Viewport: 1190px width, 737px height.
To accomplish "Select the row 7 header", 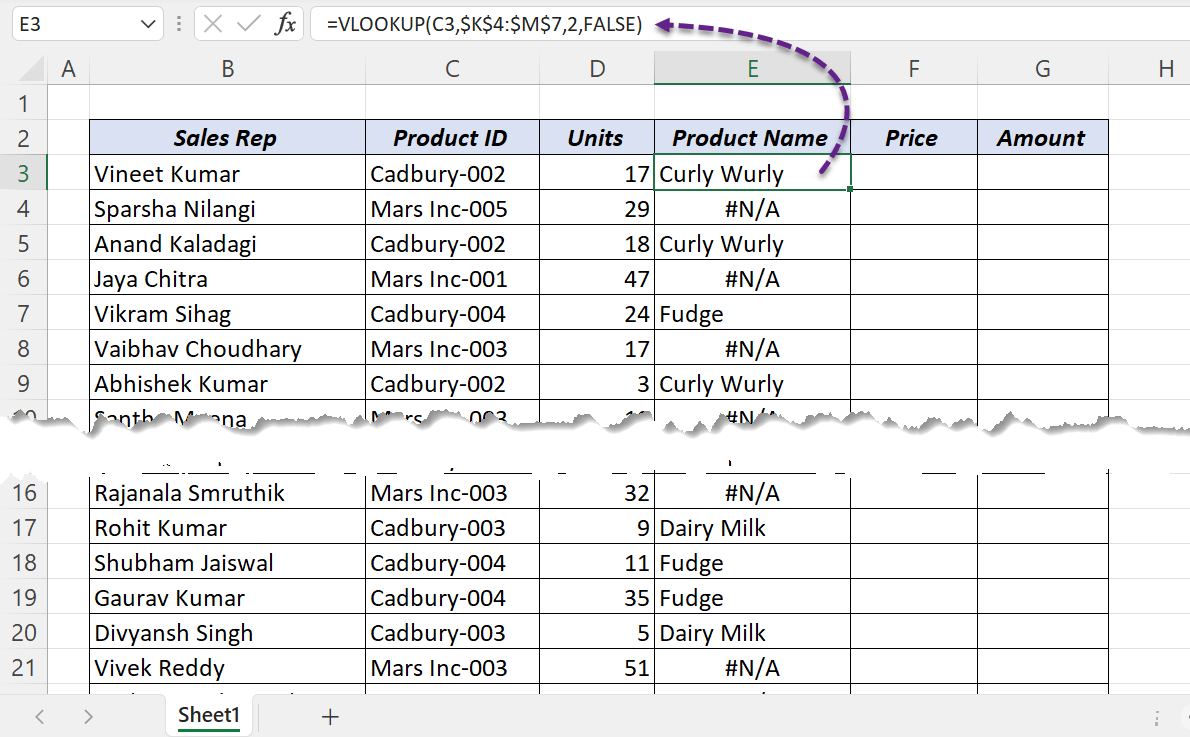I will coord(24,313).
